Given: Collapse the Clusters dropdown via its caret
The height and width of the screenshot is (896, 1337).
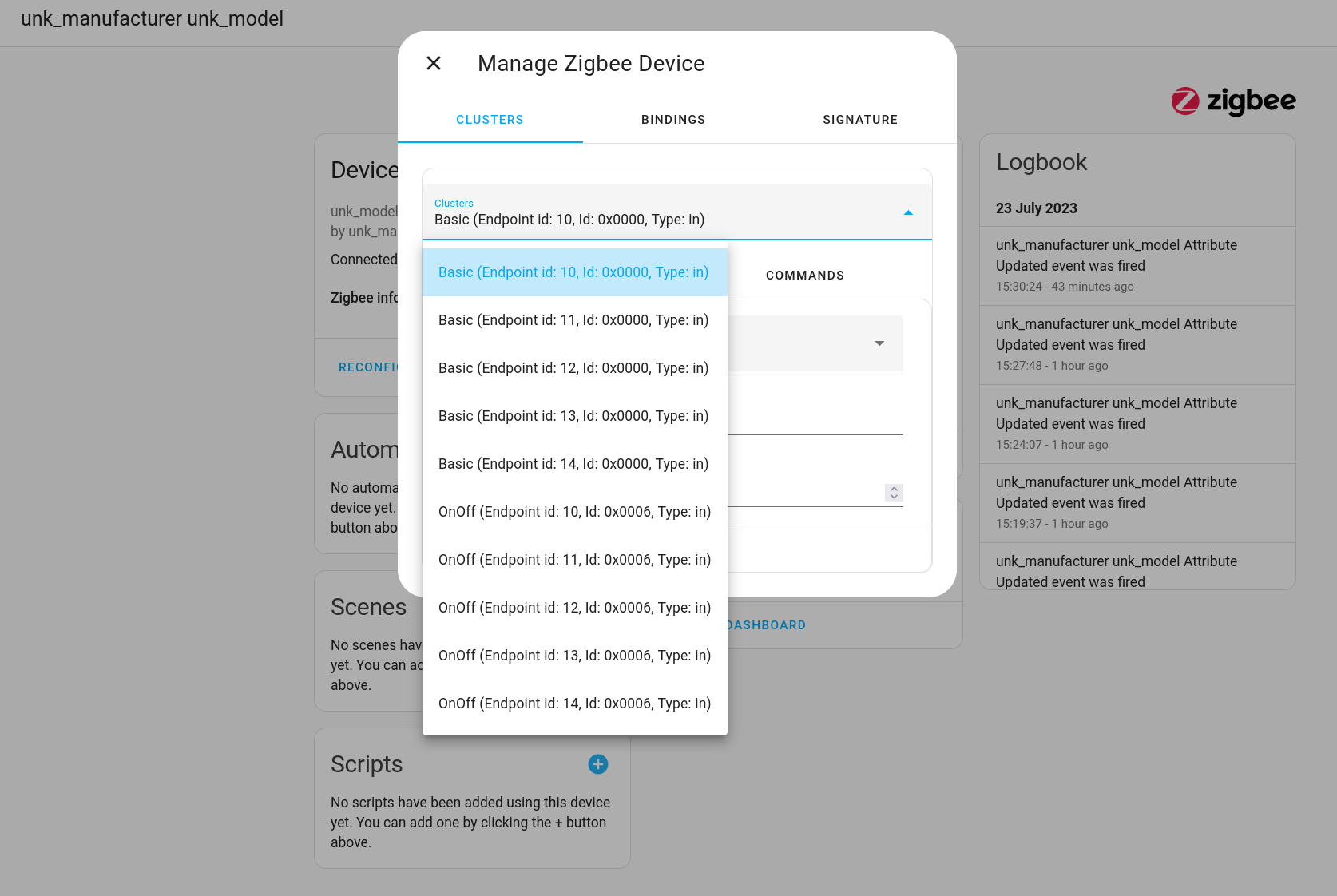Looking at the screenshot, I should click(907, 213).
